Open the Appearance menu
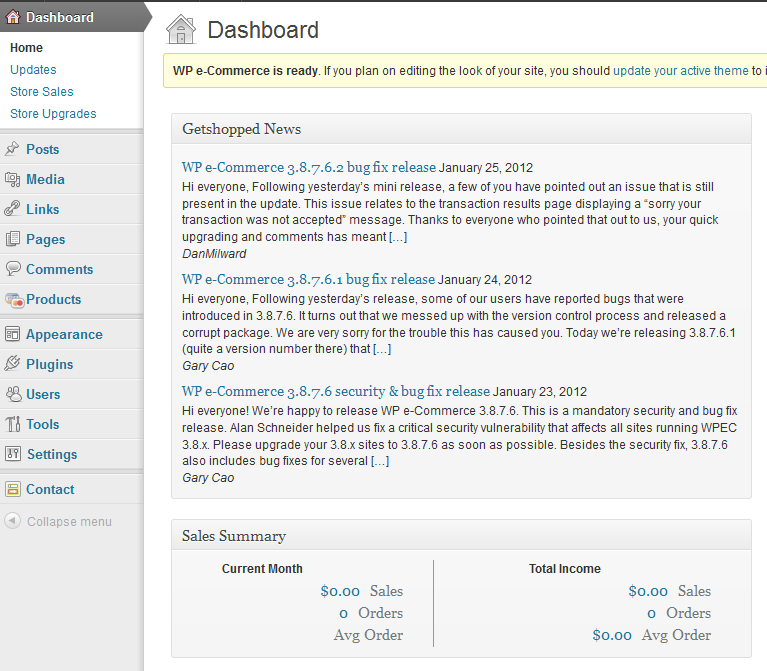 click(x=64, y=334)
